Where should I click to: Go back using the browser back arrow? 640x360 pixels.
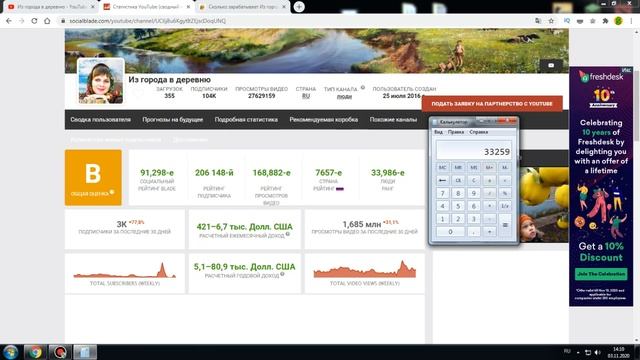pos(9,21)
